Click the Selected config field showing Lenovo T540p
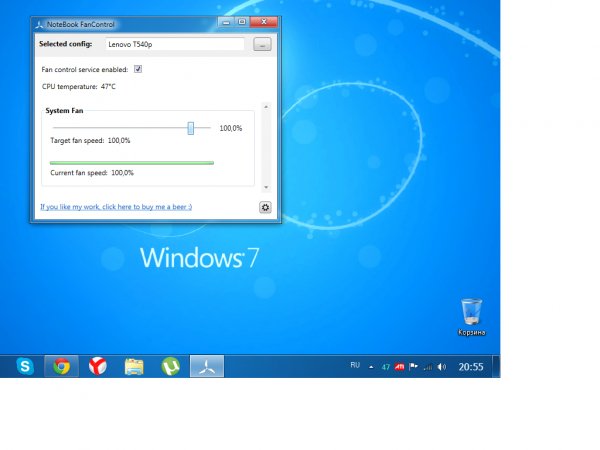 pos(175,44)
